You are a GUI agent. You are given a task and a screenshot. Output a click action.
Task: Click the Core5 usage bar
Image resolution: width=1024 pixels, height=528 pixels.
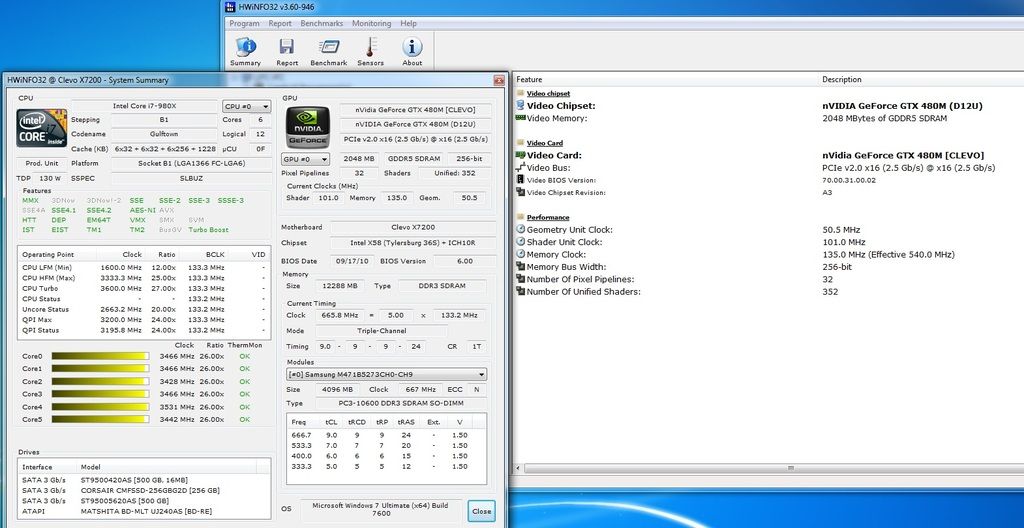click(x=100, y=419)
